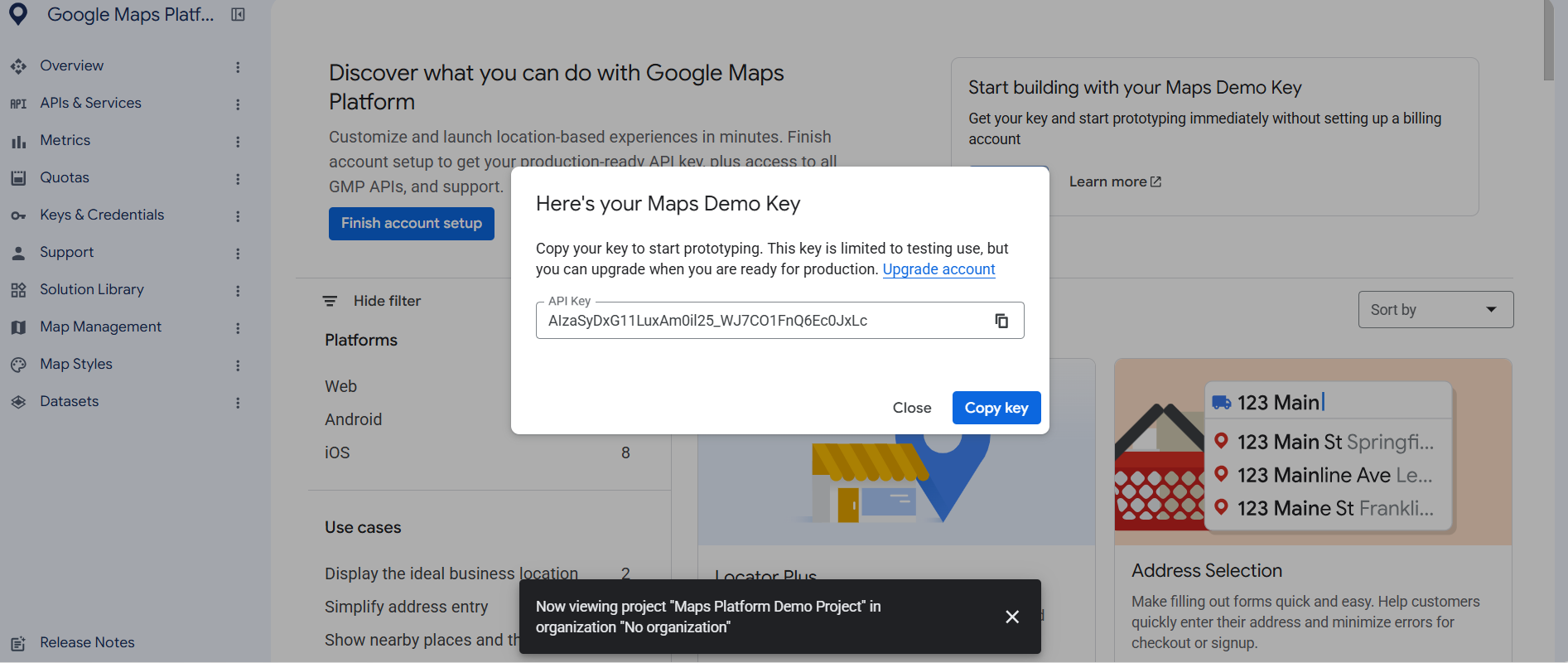Open the Learn more external link
The image size is (1568, 663).
coord(1115,181)
